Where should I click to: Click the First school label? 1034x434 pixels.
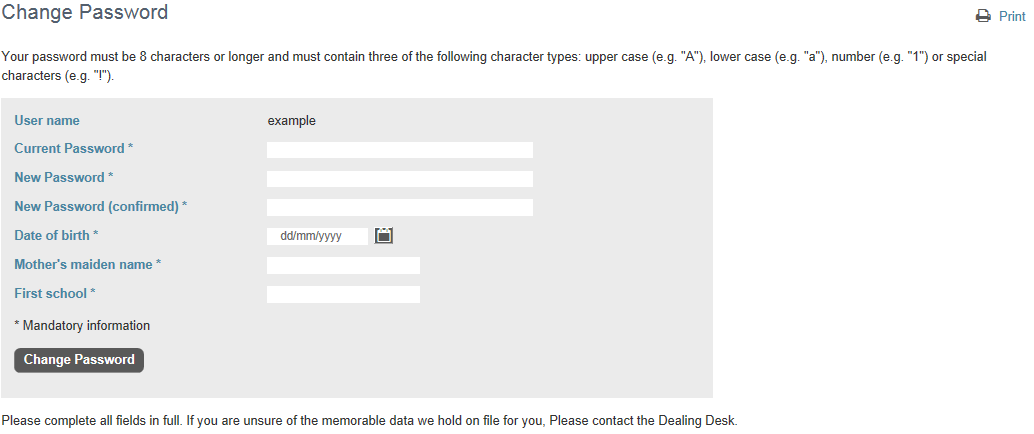point(55,294)
